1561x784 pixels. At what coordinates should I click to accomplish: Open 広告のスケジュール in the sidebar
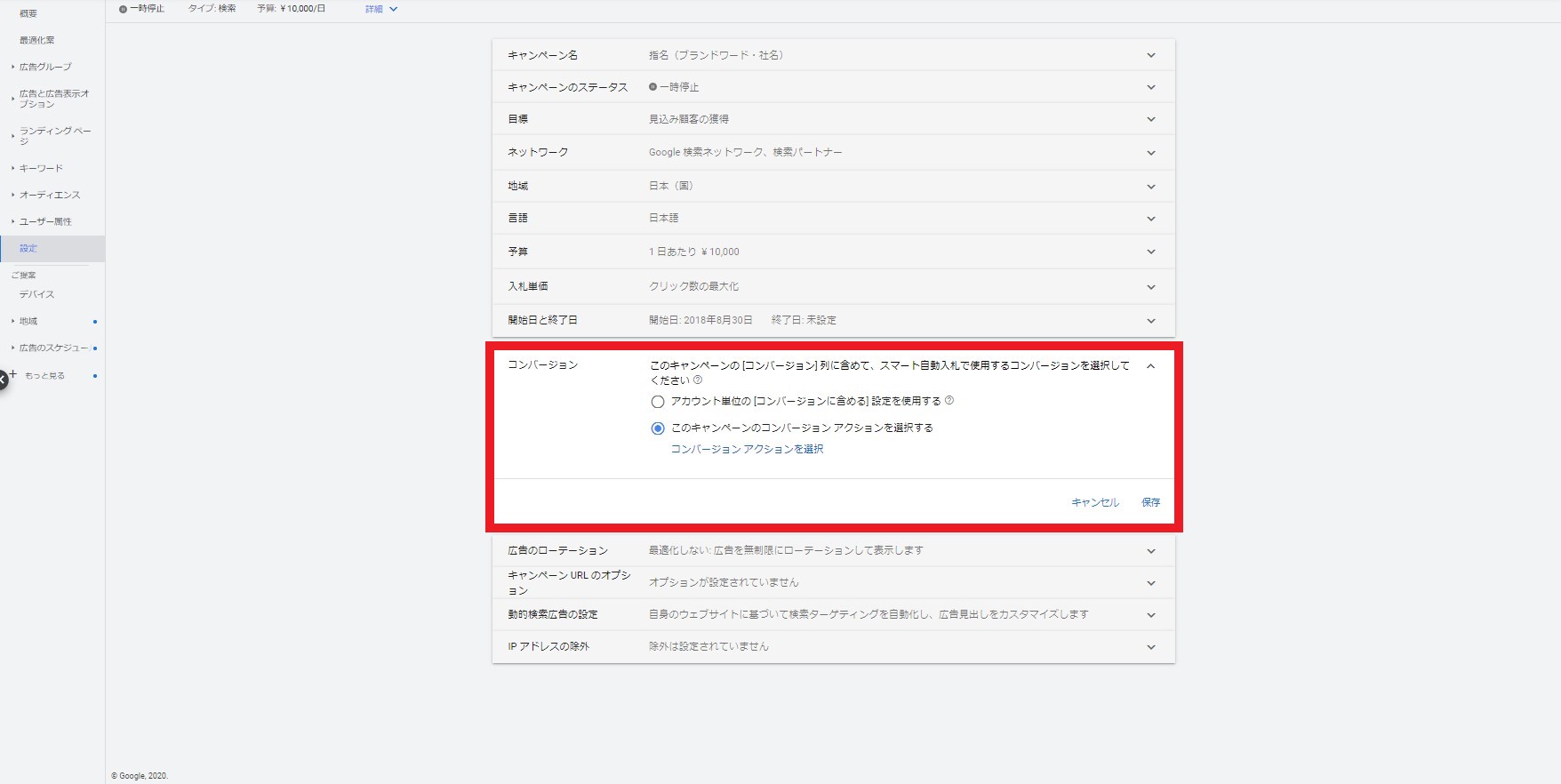(54, 348)
